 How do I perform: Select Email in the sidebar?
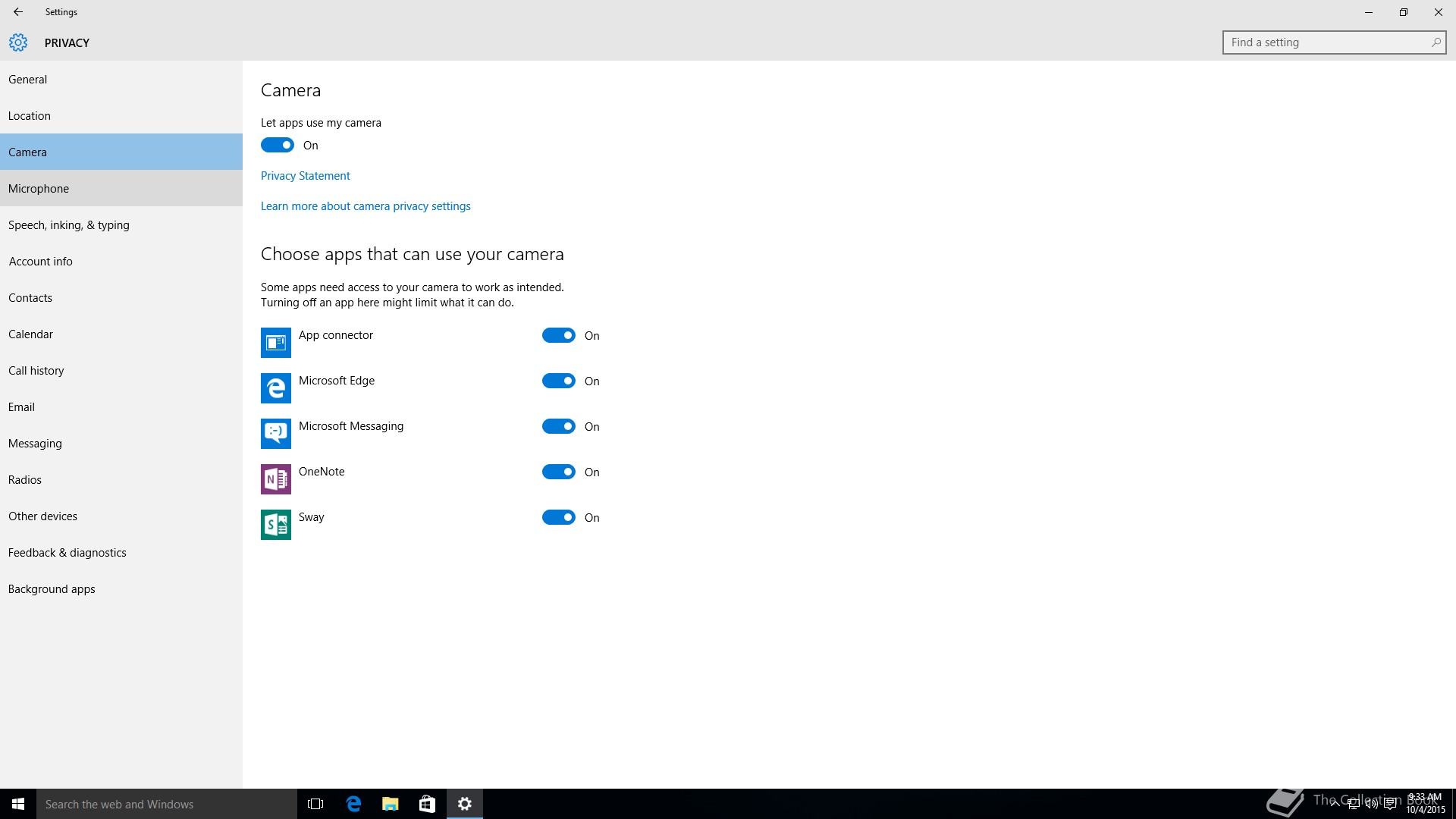pos(121,406)
